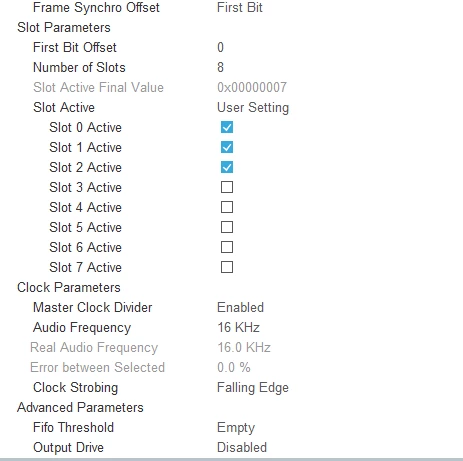Open the Clock Strobing Falling Edge dropdown
The image size is (463, 461).
(253, 388)
